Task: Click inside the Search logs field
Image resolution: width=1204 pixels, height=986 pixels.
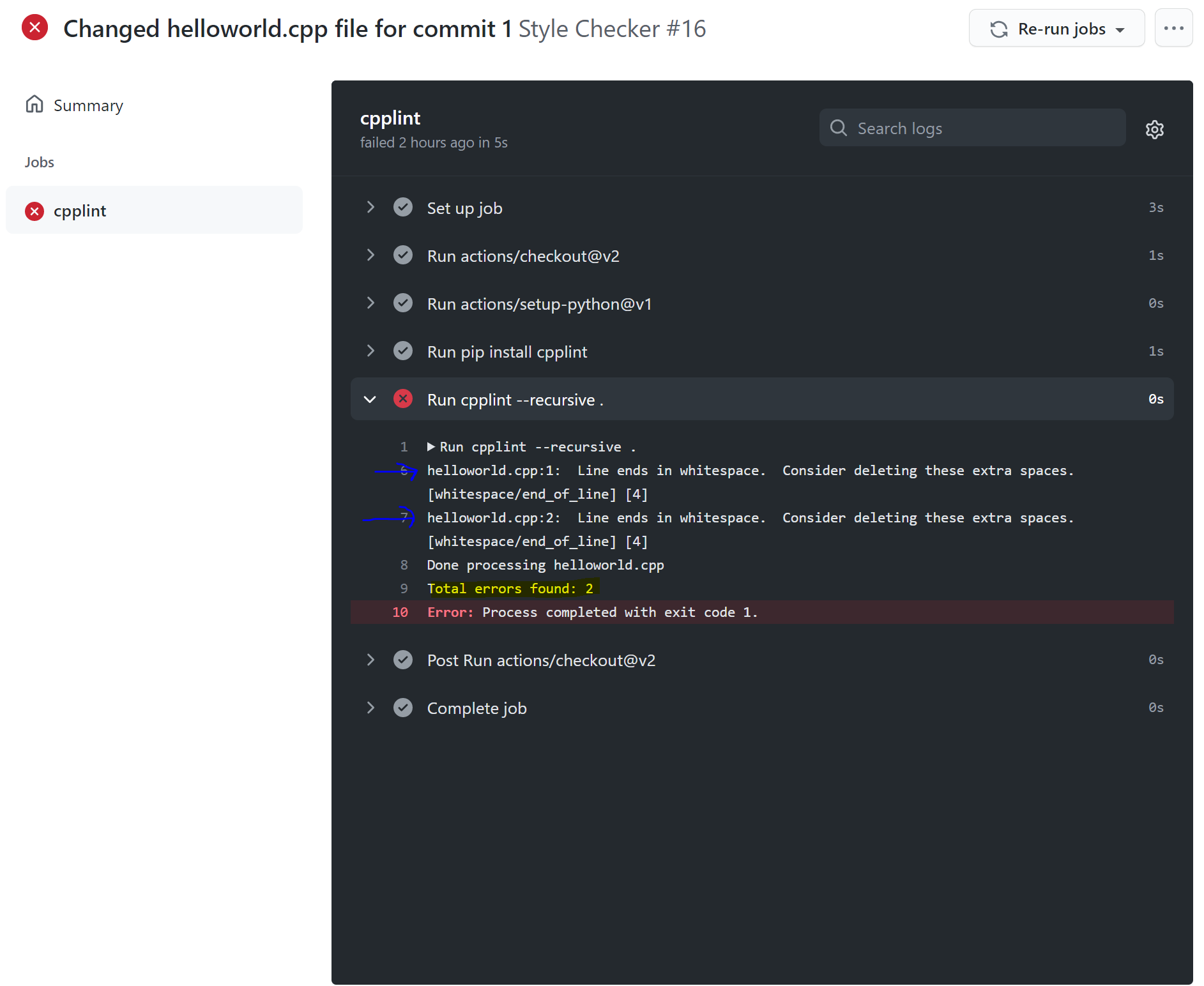Action: 971,128
